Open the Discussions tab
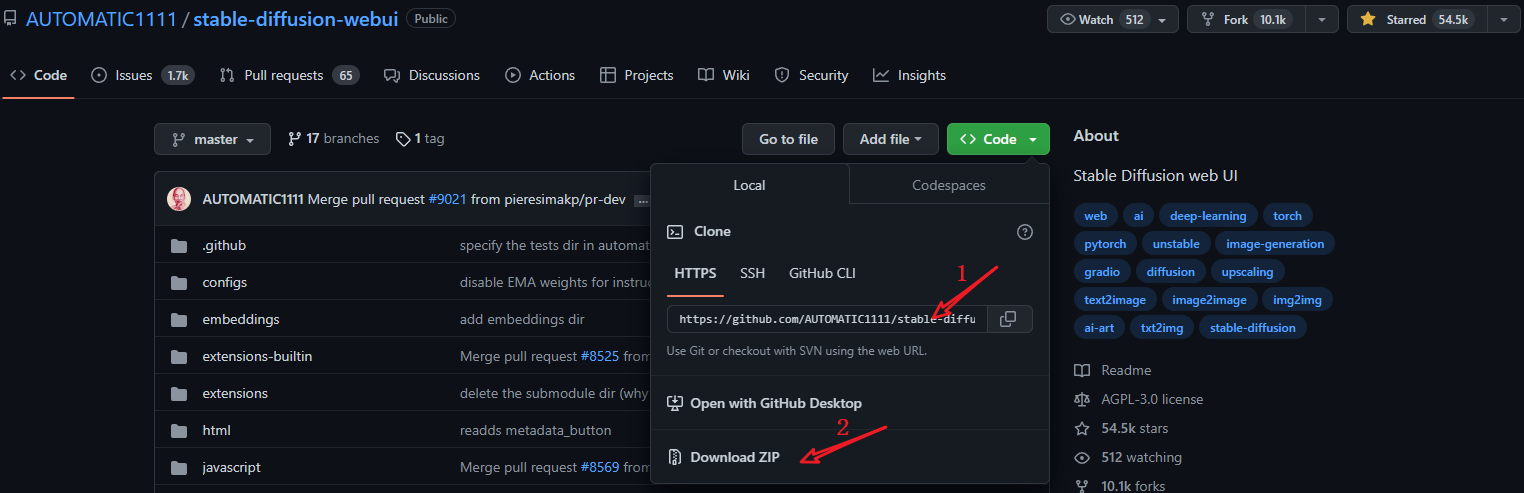 432,75
